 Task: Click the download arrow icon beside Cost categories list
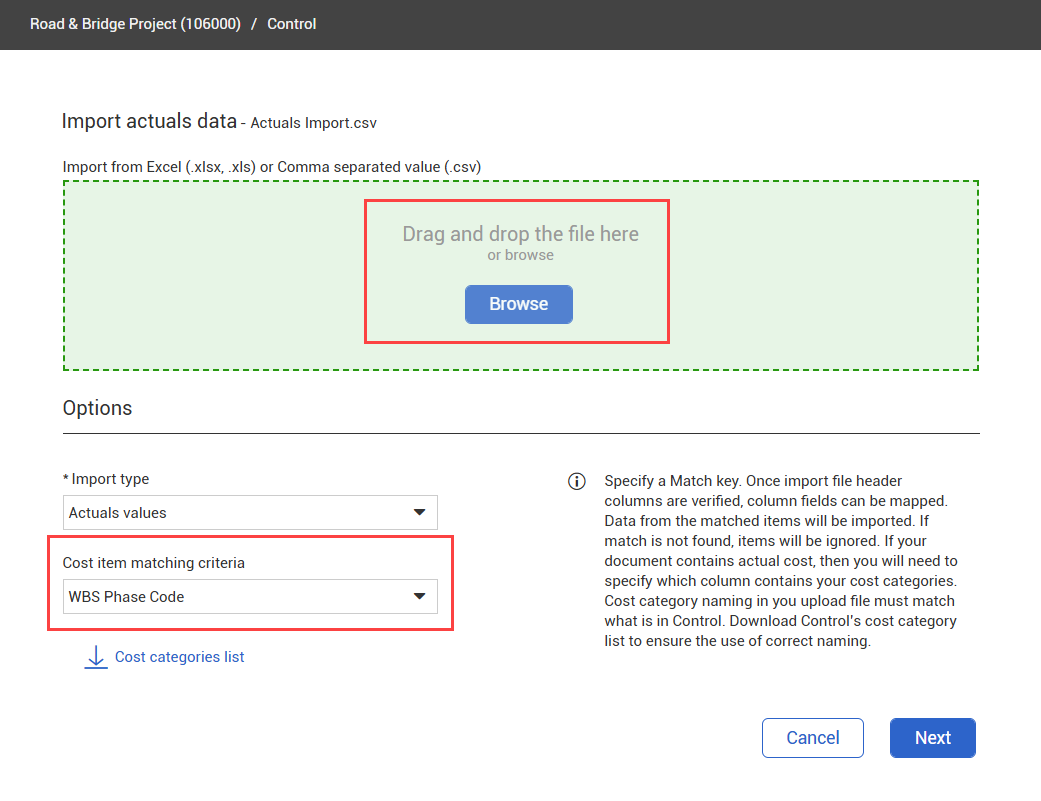[x=96, y=657]
